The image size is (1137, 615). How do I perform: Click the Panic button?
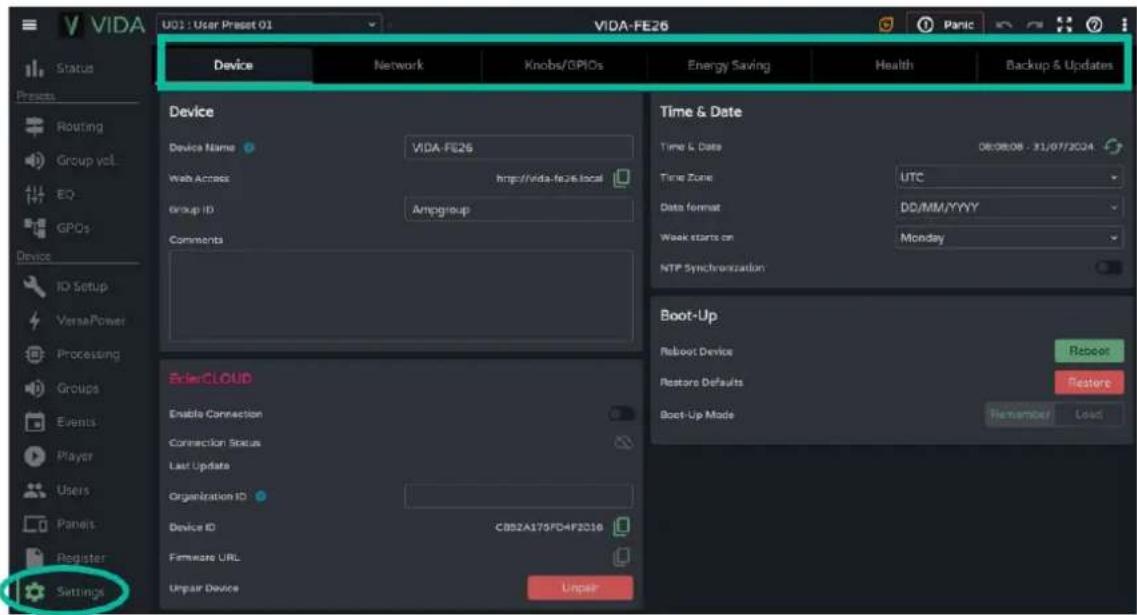[x=945, y=25]
